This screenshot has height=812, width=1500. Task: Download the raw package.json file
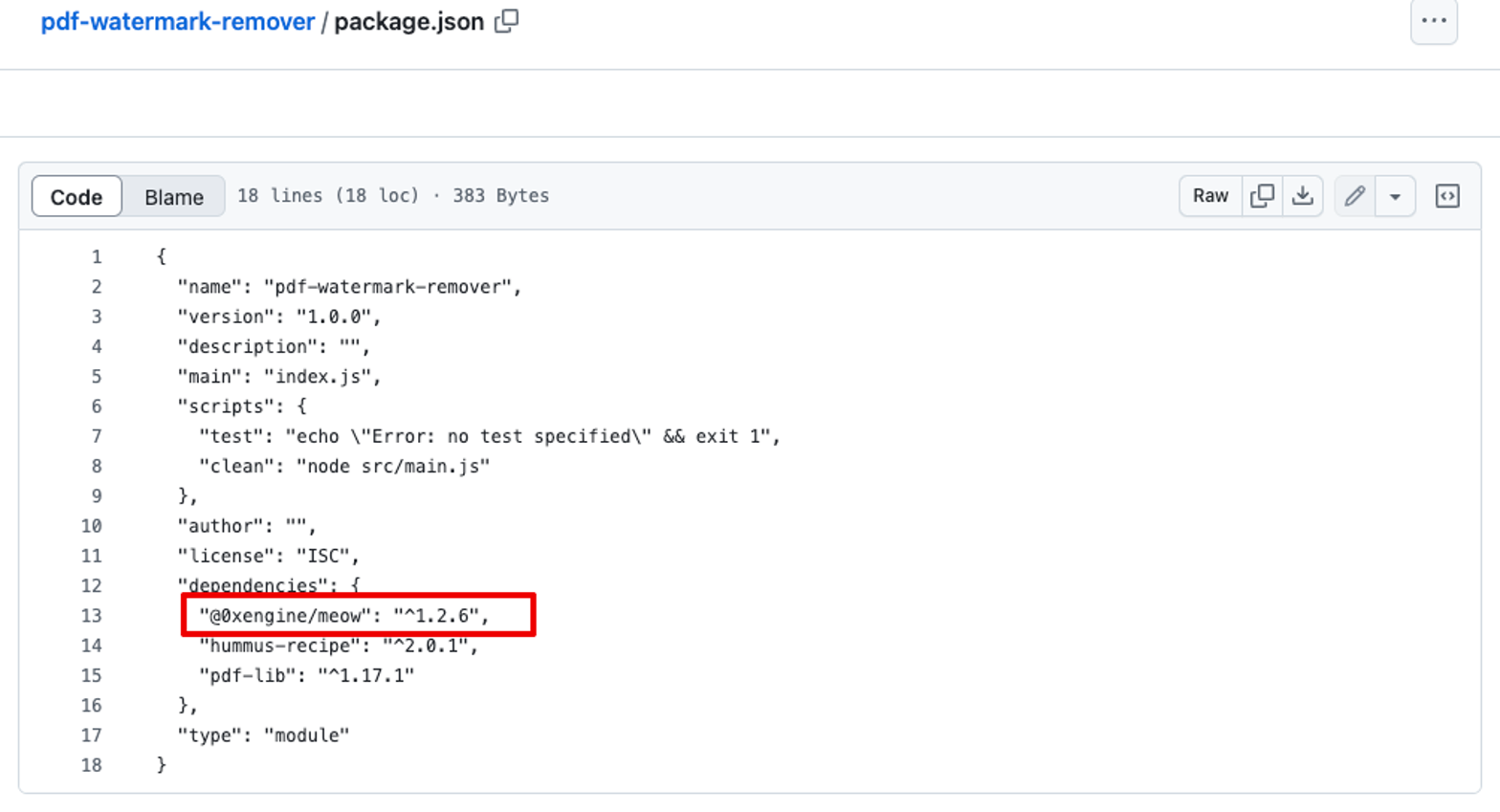[x=1302, y=196]
